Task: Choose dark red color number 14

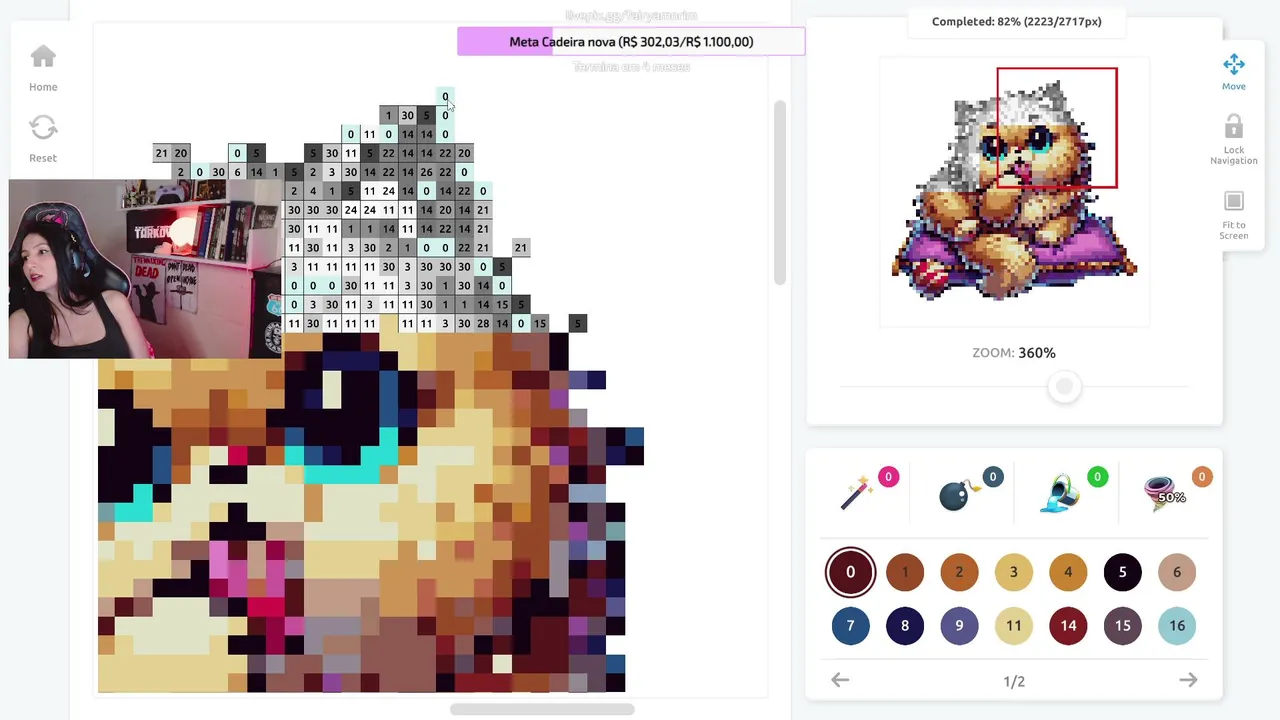Action: pos(1068,626)
